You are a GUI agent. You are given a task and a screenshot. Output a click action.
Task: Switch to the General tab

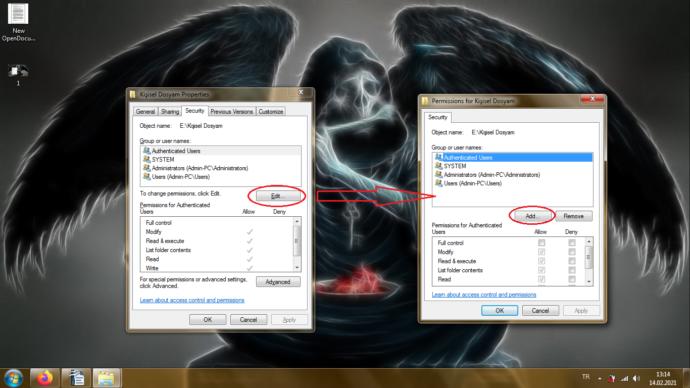pos(145,112)
